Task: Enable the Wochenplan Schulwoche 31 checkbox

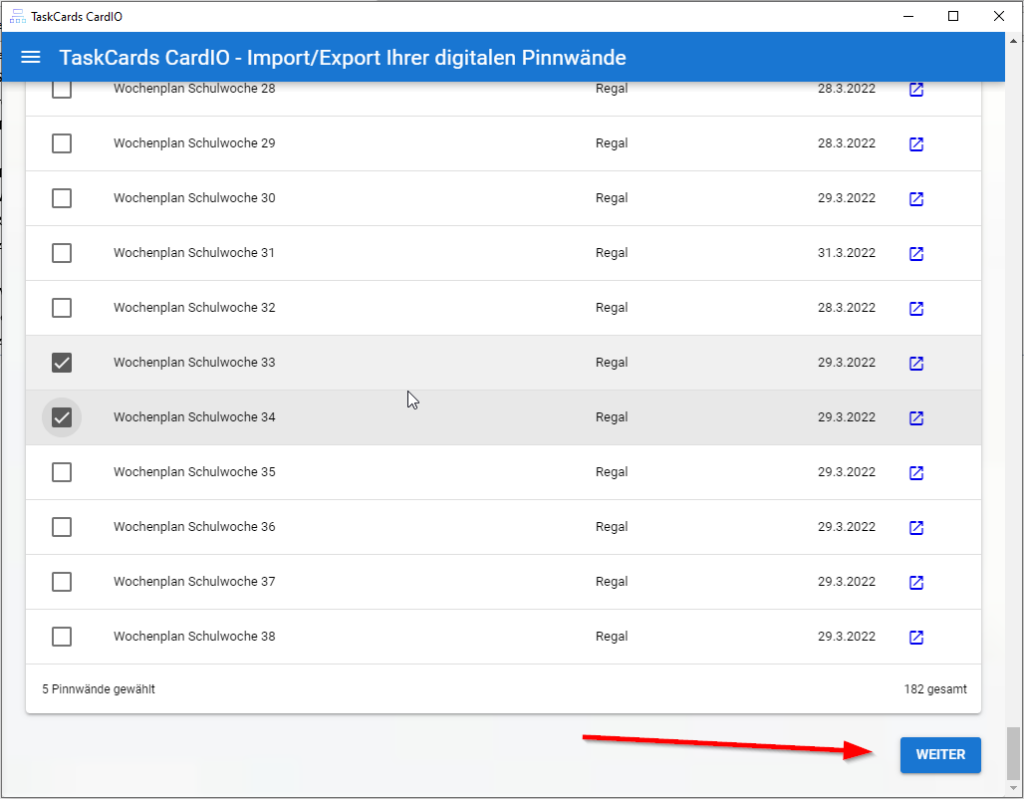Action: pyautogui.click(x=61, y=253)
